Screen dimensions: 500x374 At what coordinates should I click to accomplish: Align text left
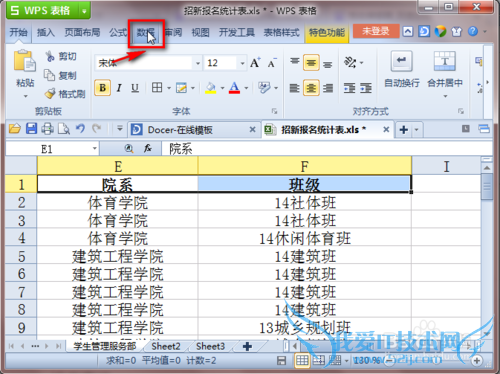295,88
